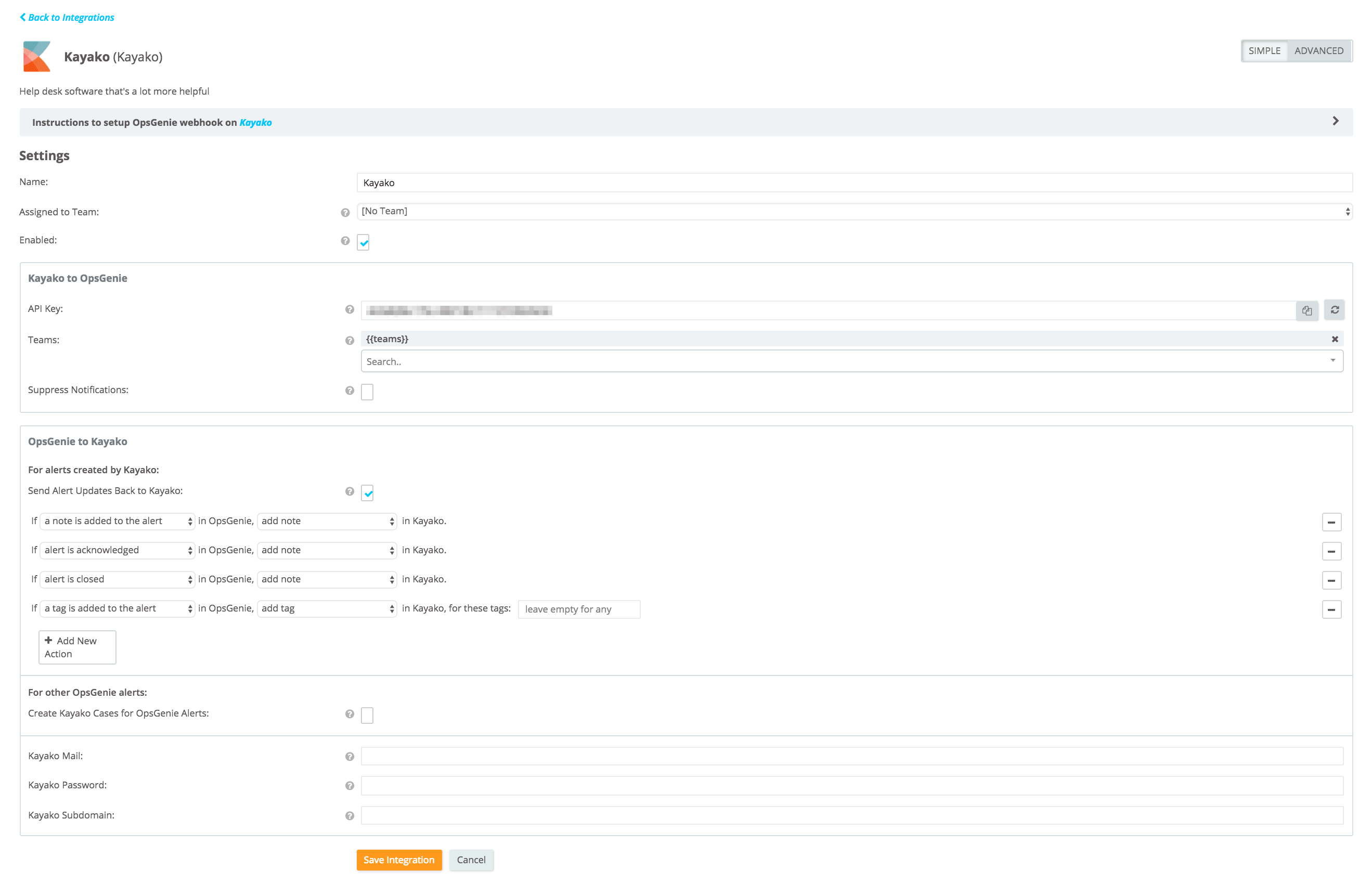Image resolution: width=1372 pixels, height=884 pixels.
Task: Open 'alert is closed' condition dropdown
Action: coord(118,580)
